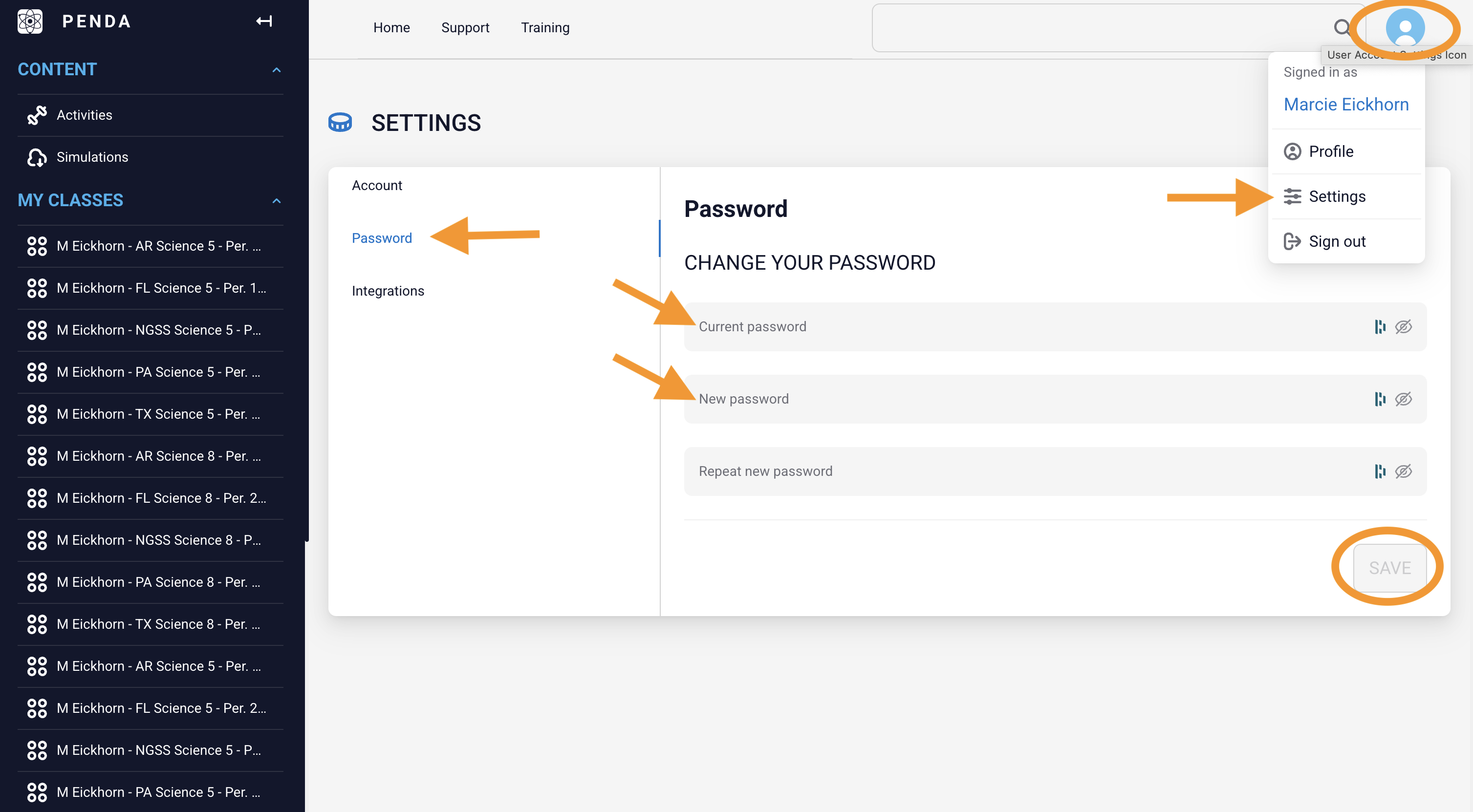Reveal the Repeat new password entry

(1404, 471)
